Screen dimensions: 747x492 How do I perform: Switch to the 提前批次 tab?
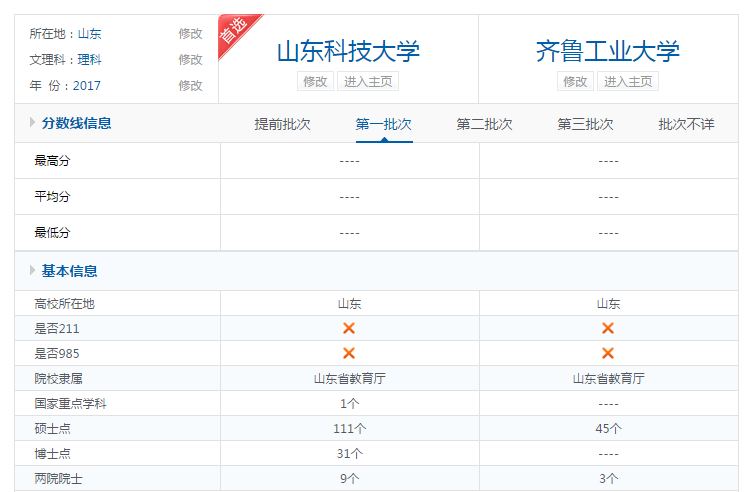pyautogui.click(x=283, y=124)
